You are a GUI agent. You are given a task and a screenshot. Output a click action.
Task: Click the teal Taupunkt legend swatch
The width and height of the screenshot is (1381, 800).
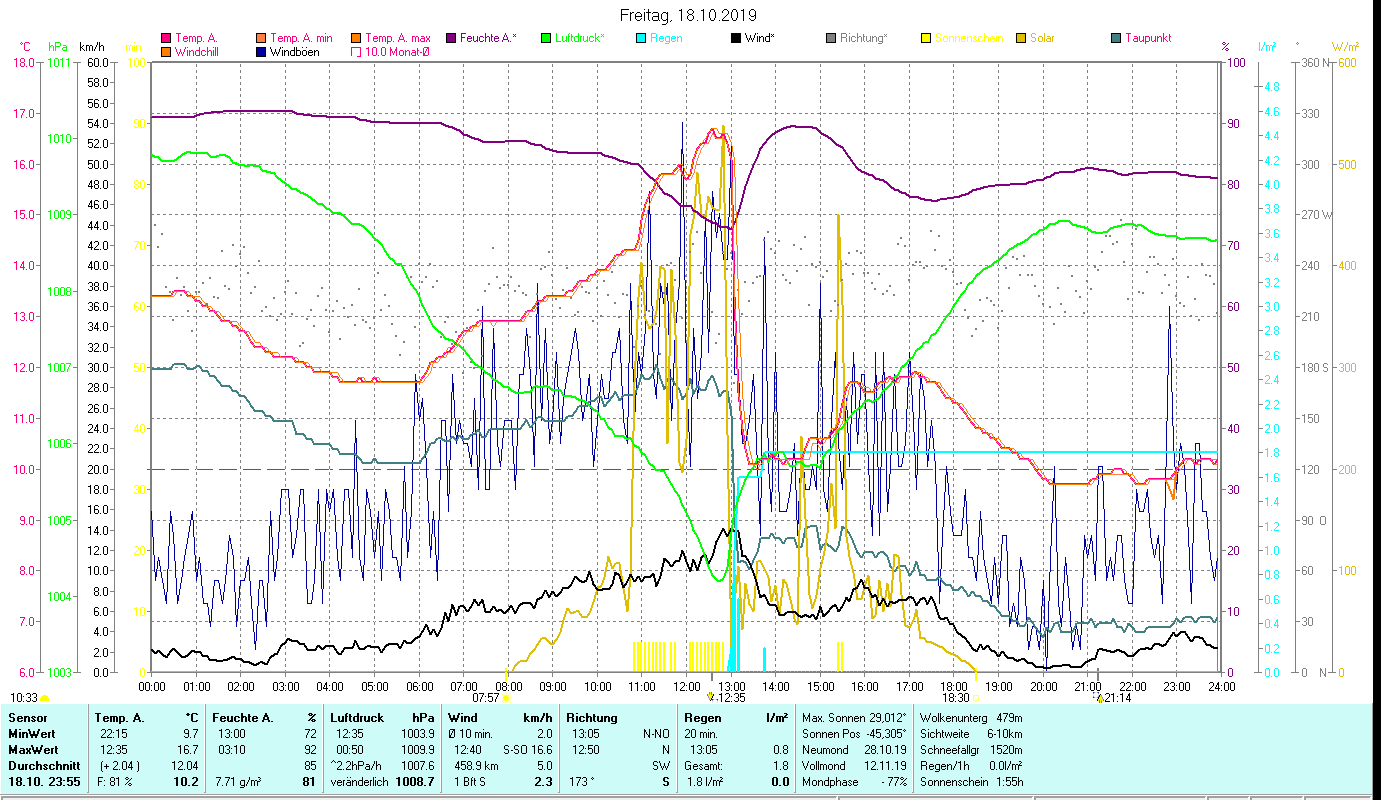(1116, 39)
